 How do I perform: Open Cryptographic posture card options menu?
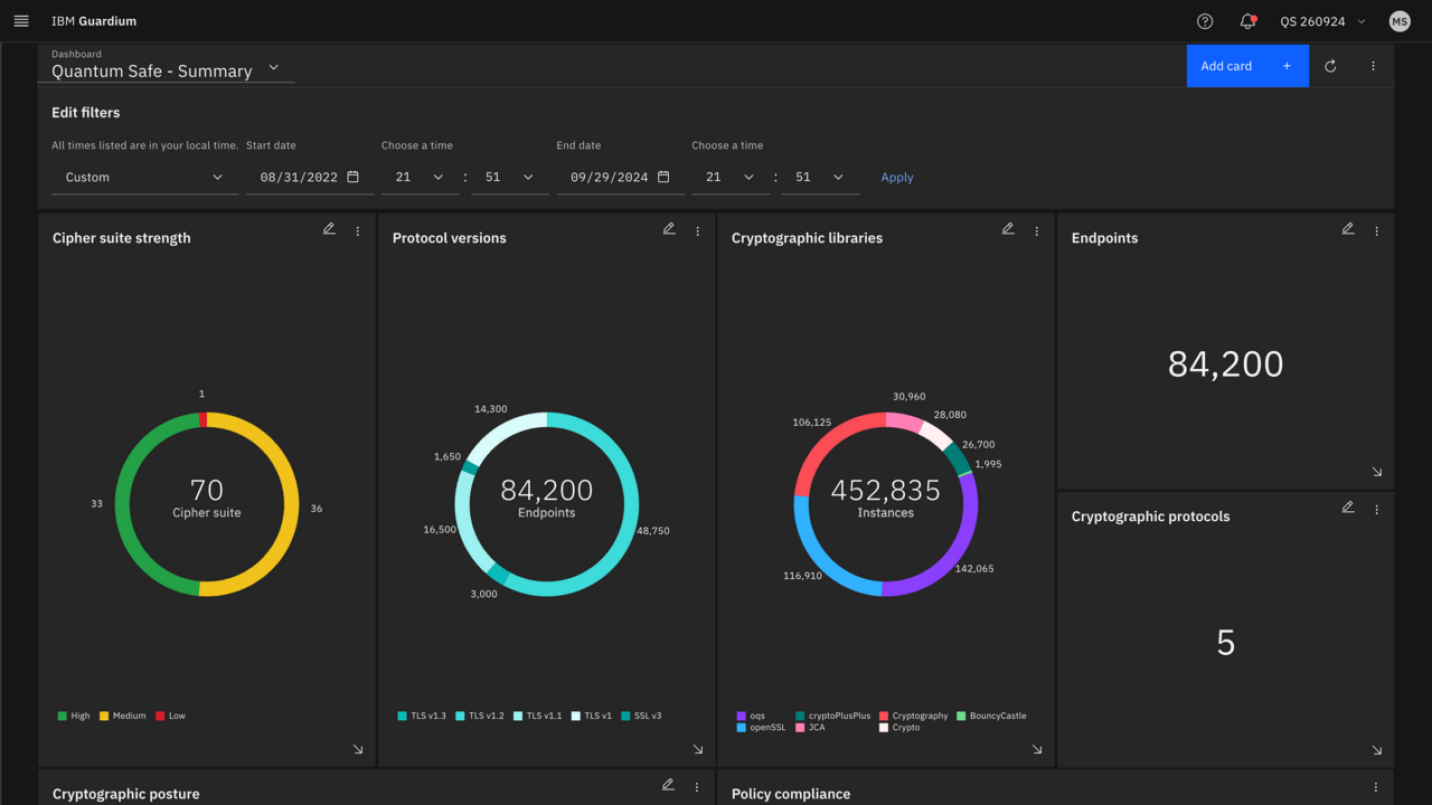click(697, 787)
